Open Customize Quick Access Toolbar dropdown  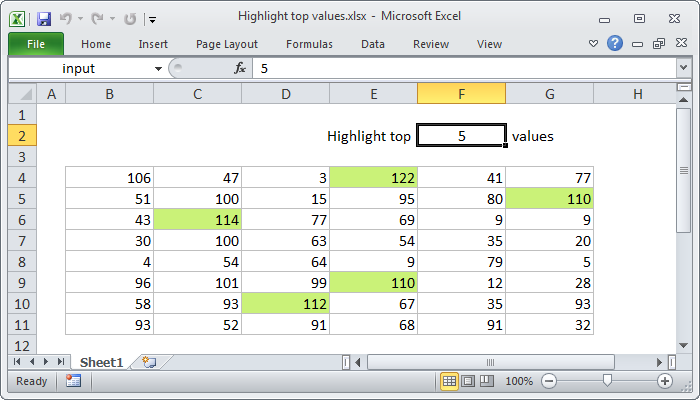point(151,19)
